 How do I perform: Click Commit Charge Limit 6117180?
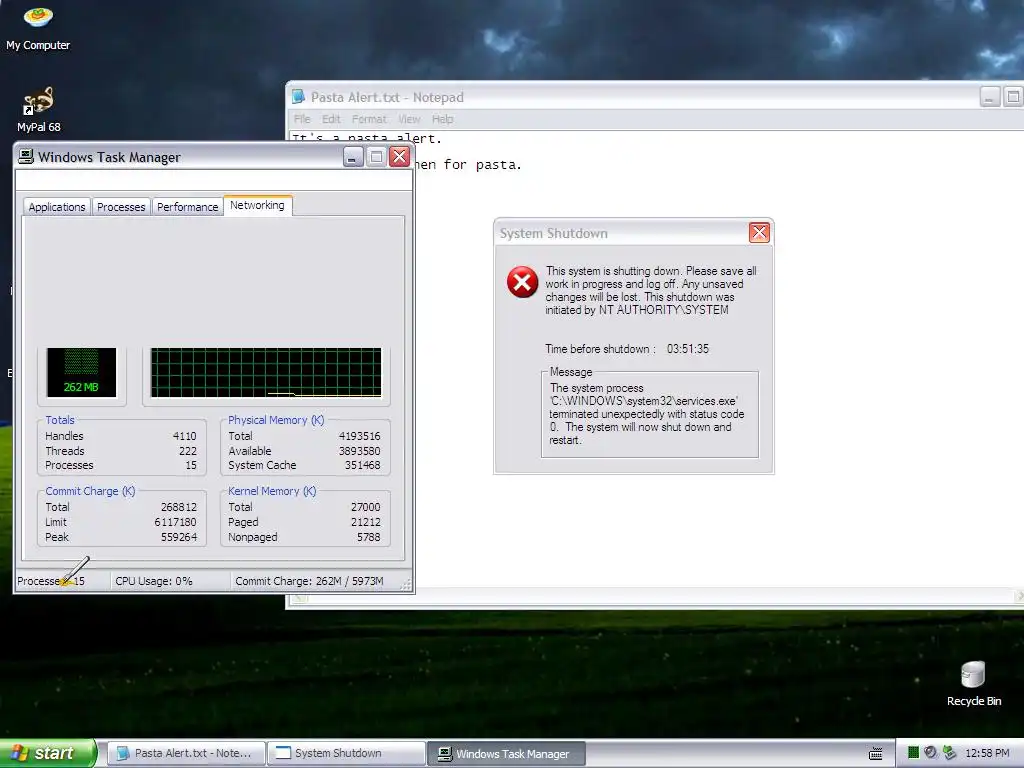[x=175, y=522]
